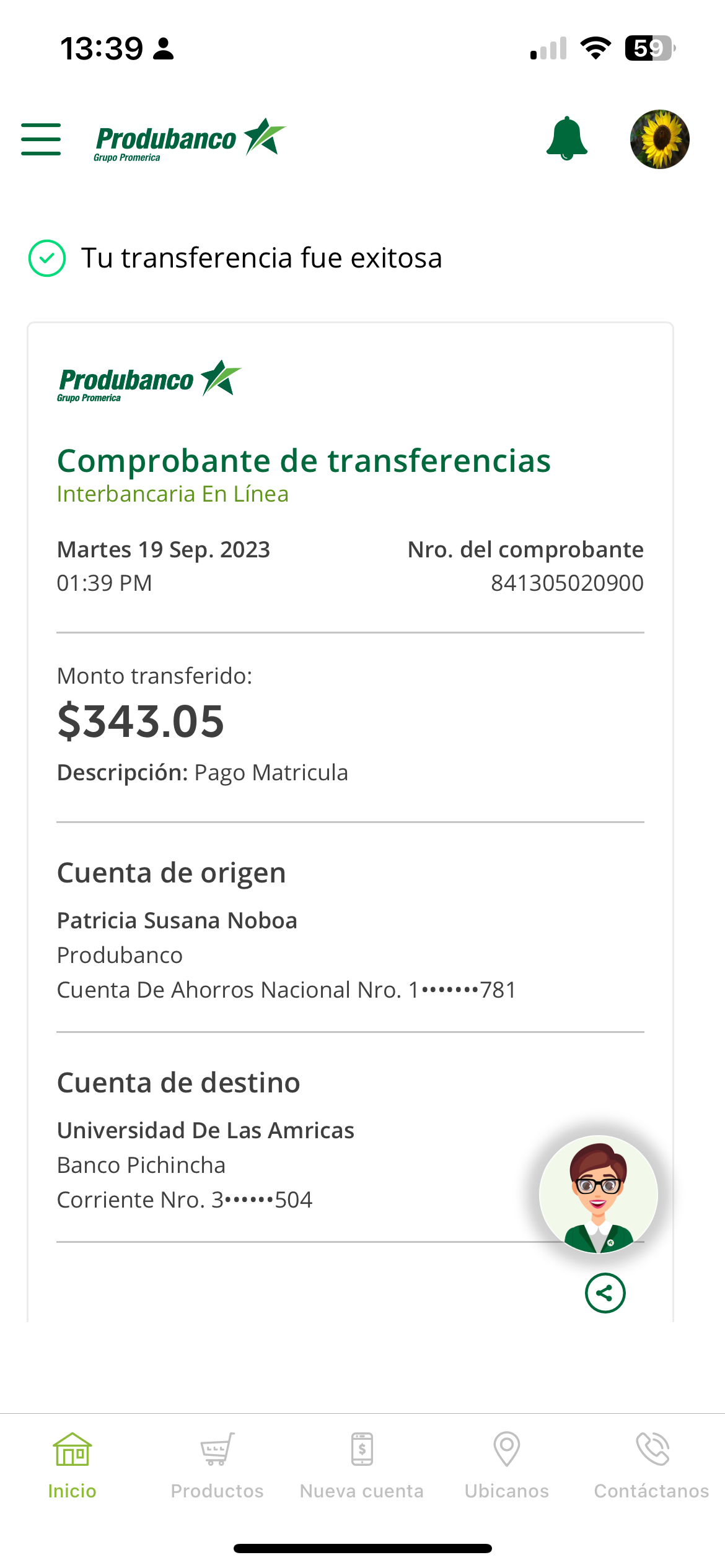Tap the Produbanco logo inside receipt
Viewport: 725px width, 1568px height.
(x=149, y=380)
